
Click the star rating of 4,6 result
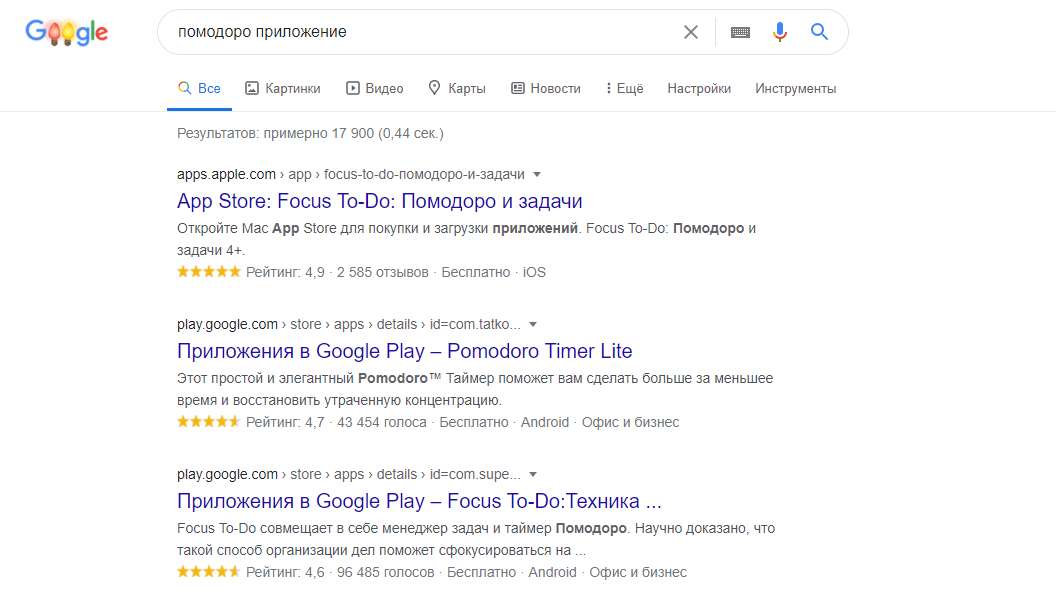(208, 572)
